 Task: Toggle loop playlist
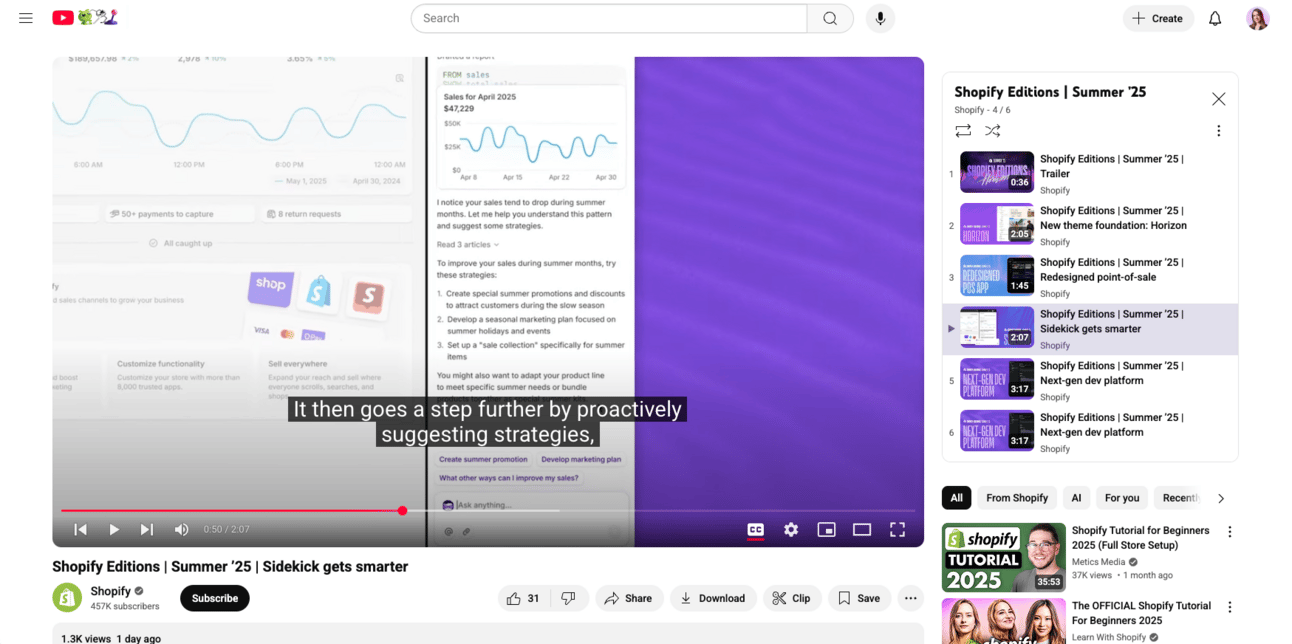pos(963,131)
